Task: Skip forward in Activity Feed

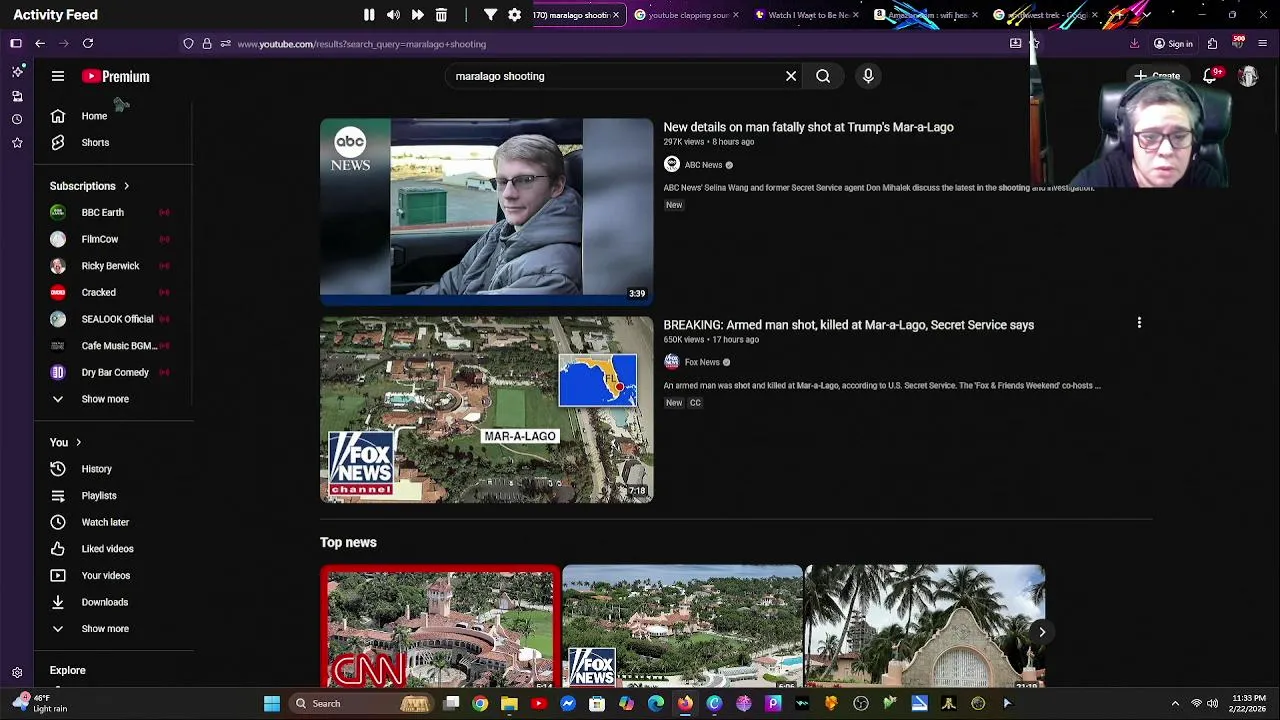Action: (417, 15)
